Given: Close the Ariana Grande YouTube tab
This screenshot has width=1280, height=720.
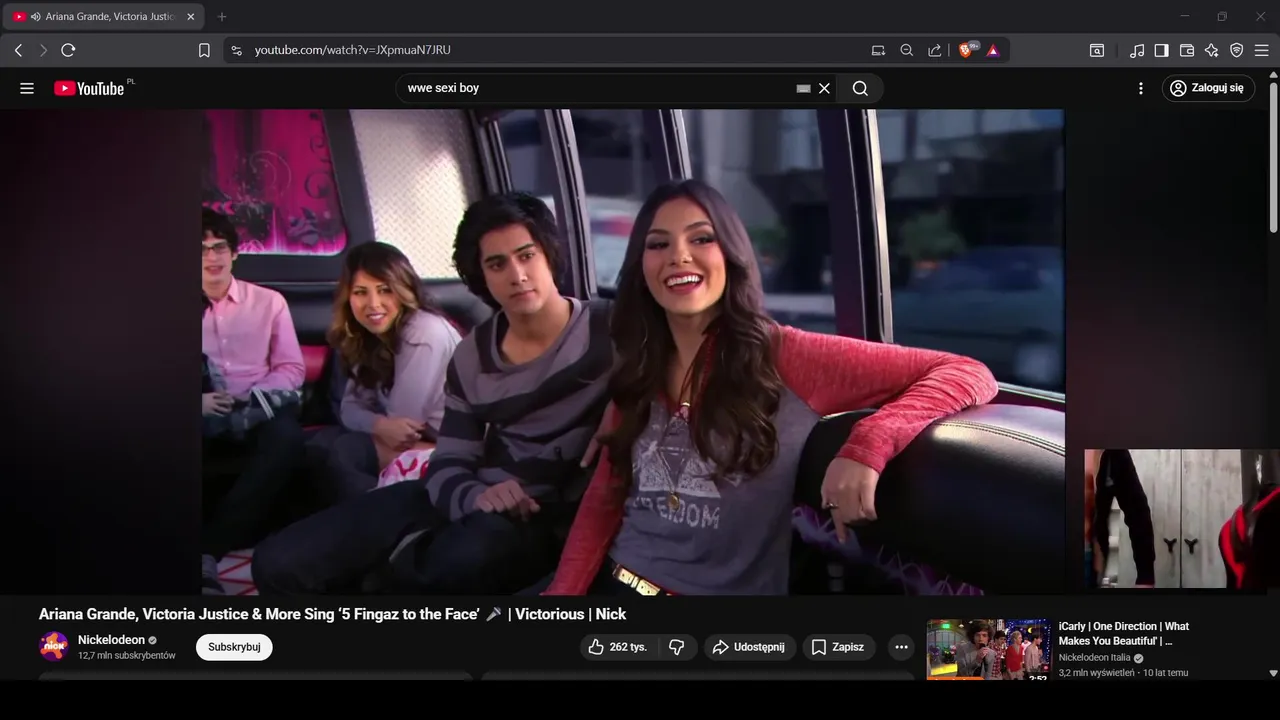Looking at the screenshot, I should click(191, 17).
